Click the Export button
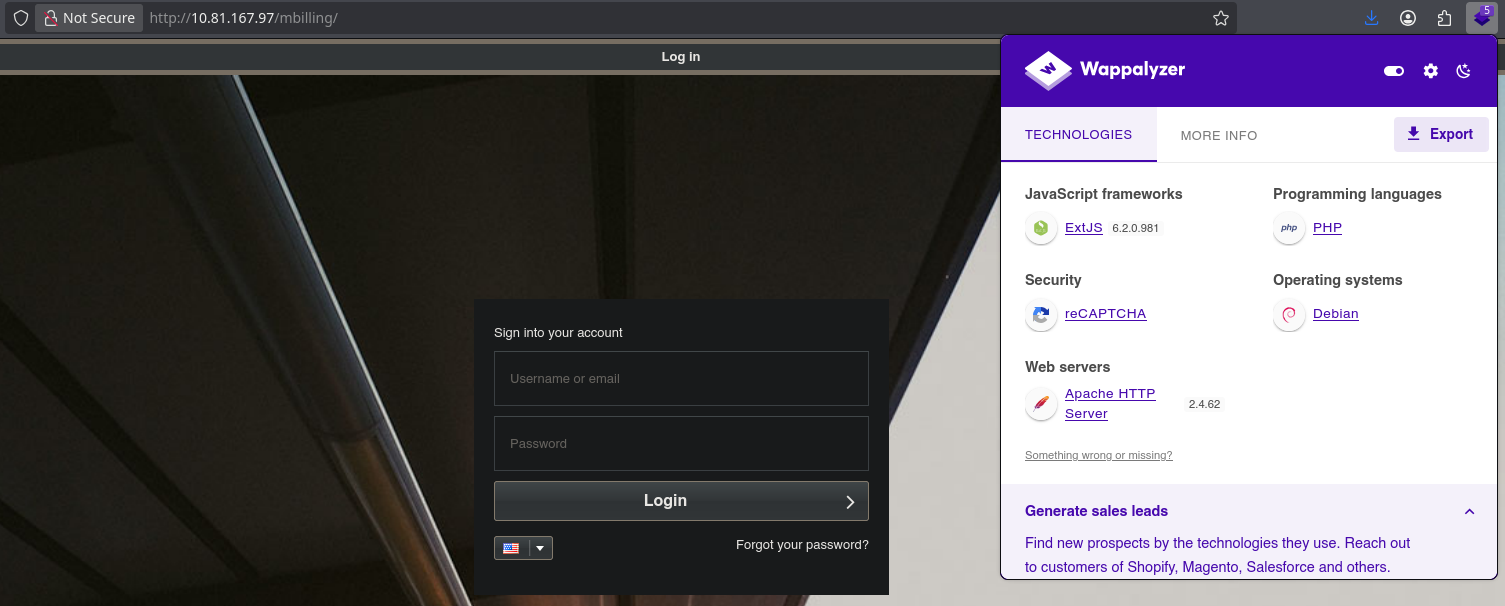 1440,134
